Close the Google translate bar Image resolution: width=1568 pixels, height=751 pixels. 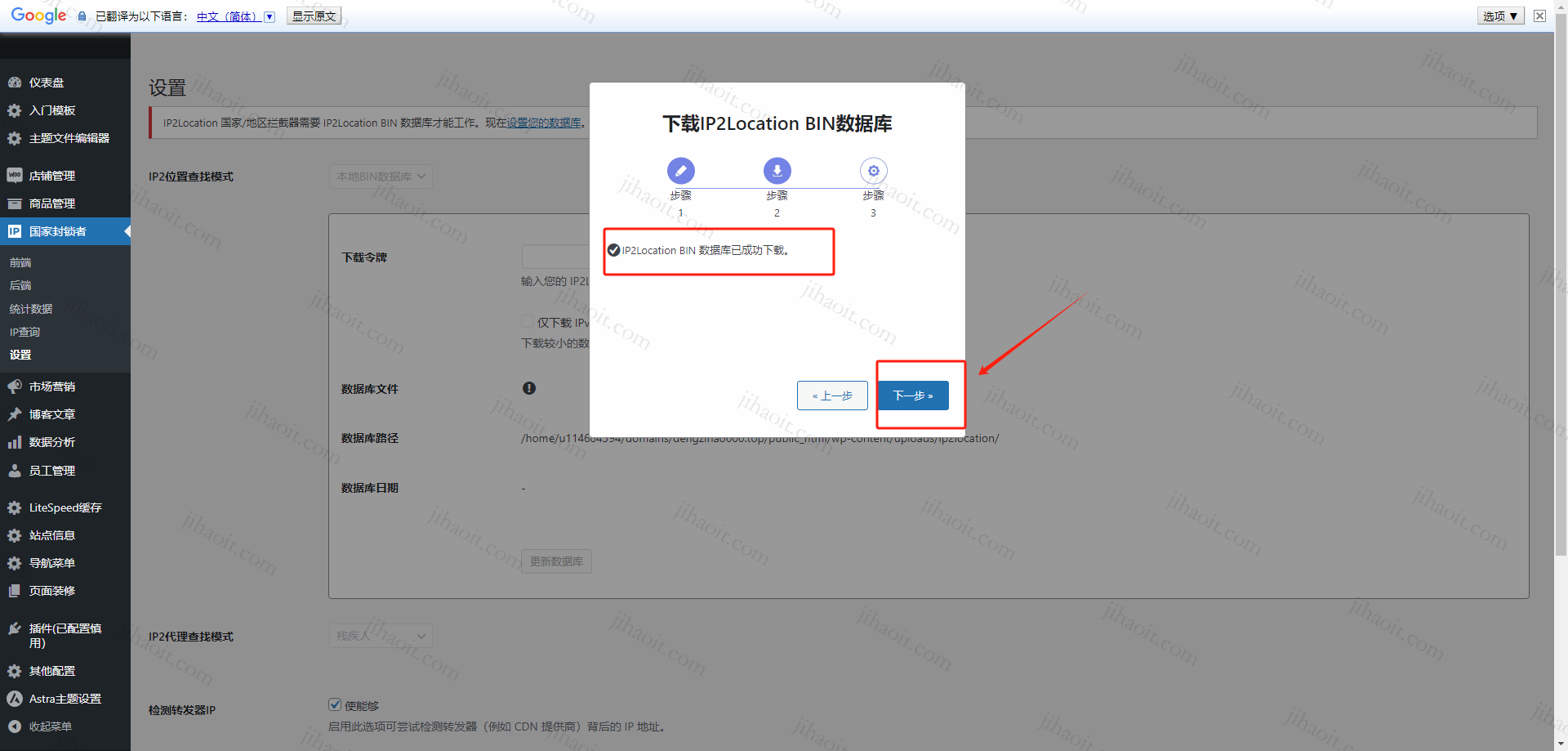(x=1539, y=16)
